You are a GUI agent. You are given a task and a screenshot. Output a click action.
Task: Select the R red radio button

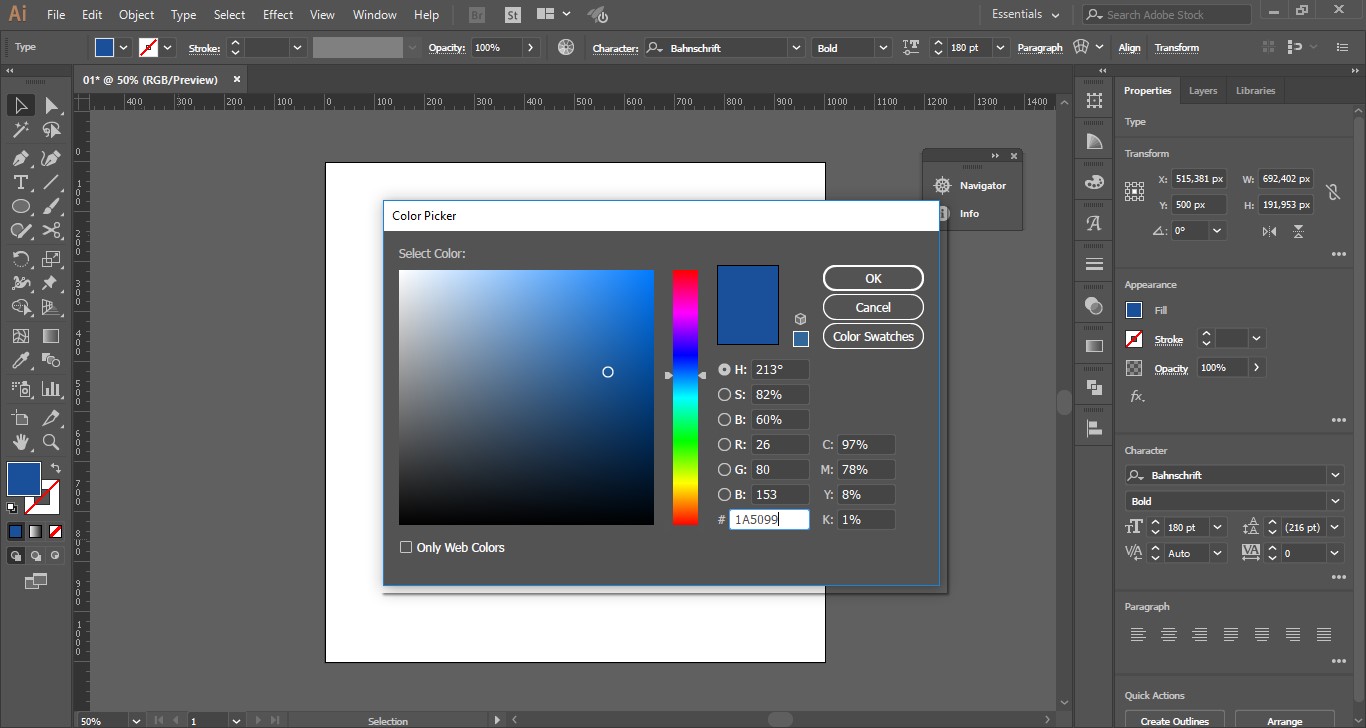click(725, 445)
